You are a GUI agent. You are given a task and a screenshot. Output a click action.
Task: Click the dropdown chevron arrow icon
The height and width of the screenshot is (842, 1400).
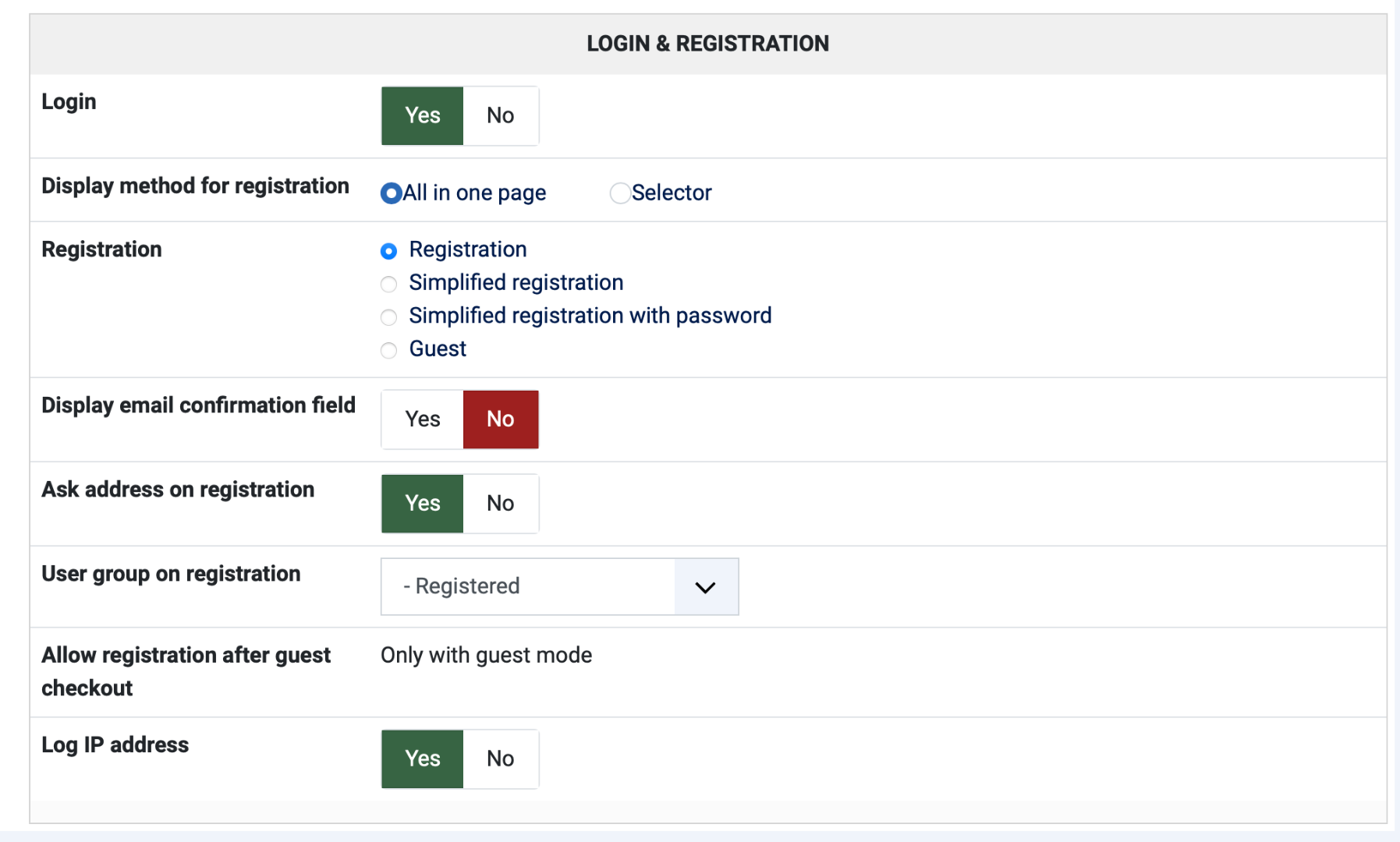coord(706,587)
